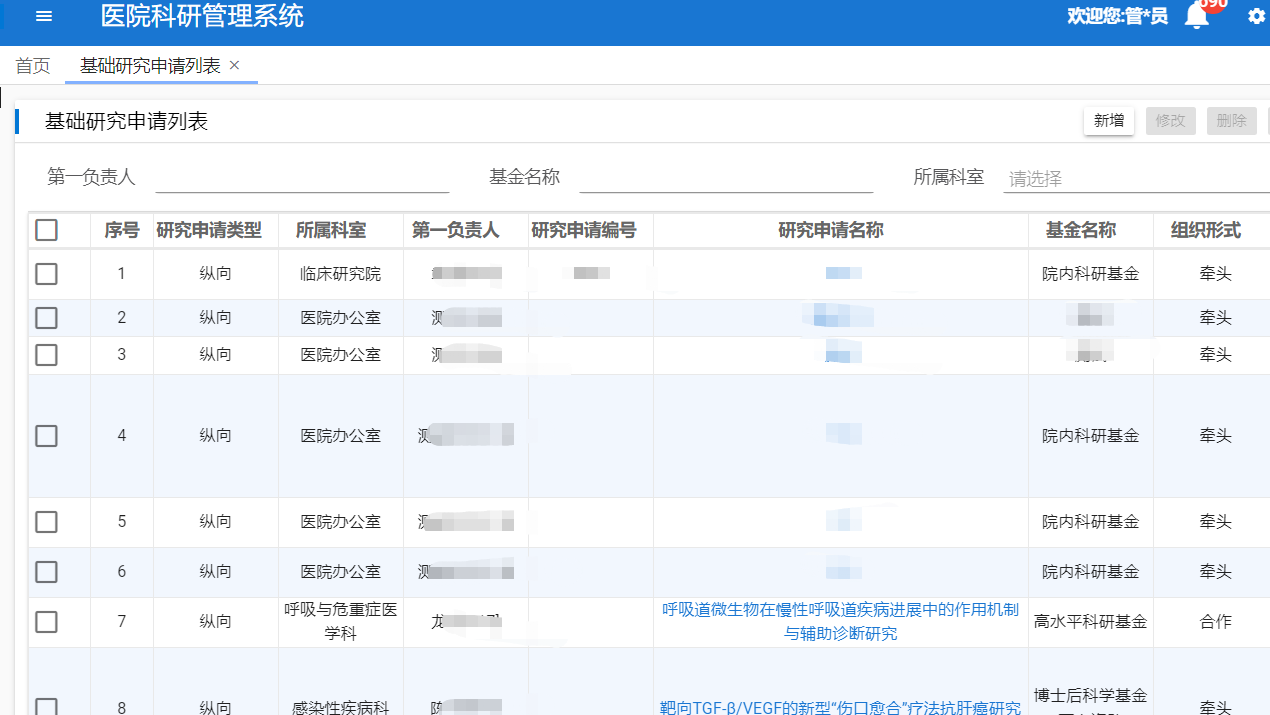Screen dimensions: 1270x715
Task: Open the 靶向TGF-β/VEGF research application link
Action: coord(840,707)
